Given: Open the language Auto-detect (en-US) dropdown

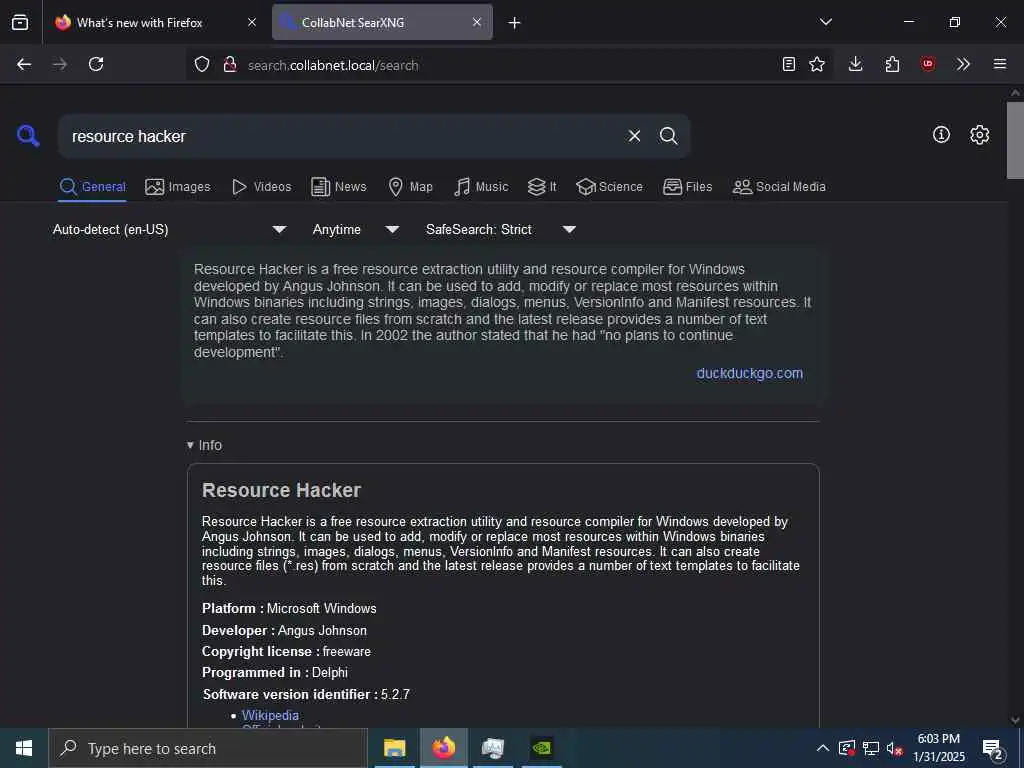Looking at the screenshot, I should click(170, 229).
